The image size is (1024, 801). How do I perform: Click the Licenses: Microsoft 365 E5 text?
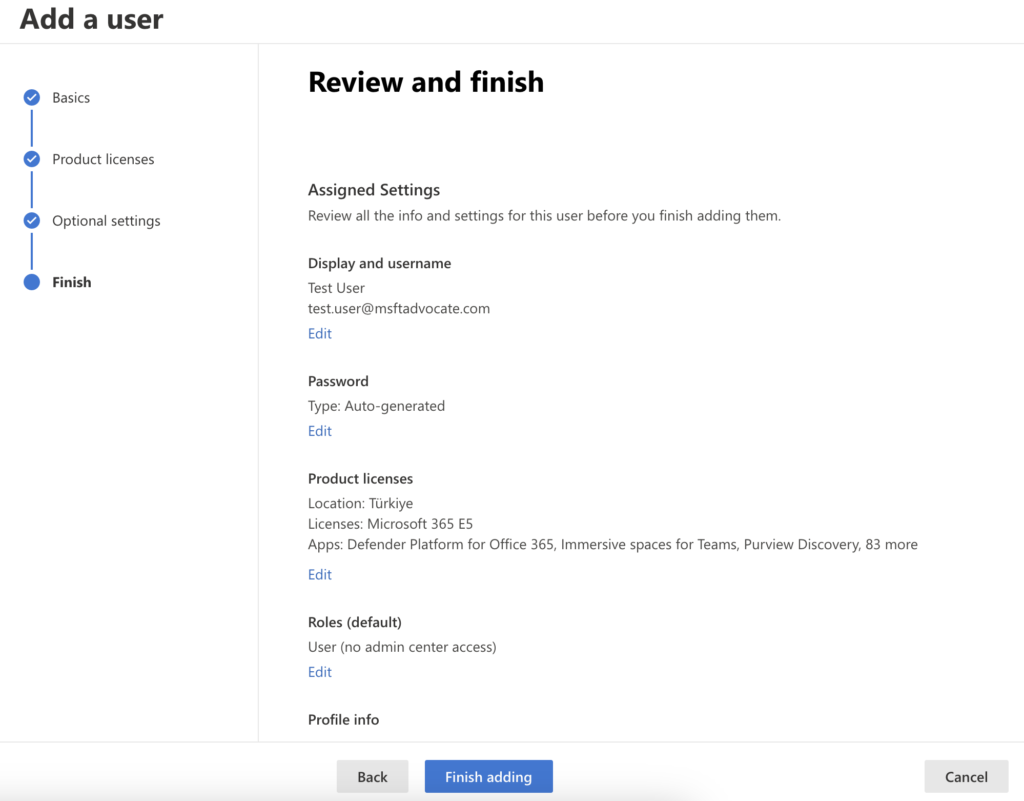(x=388, y=524)
